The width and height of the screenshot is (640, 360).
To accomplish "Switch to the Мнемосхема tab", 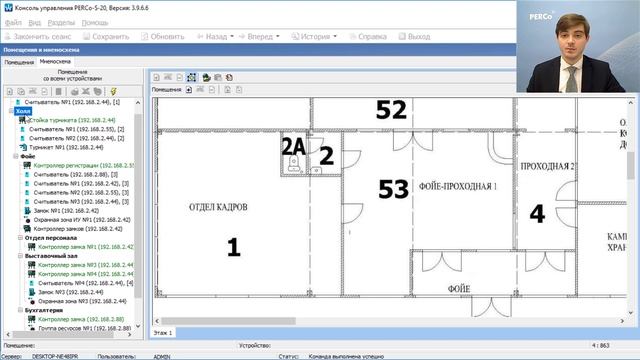I will (55, 62).
